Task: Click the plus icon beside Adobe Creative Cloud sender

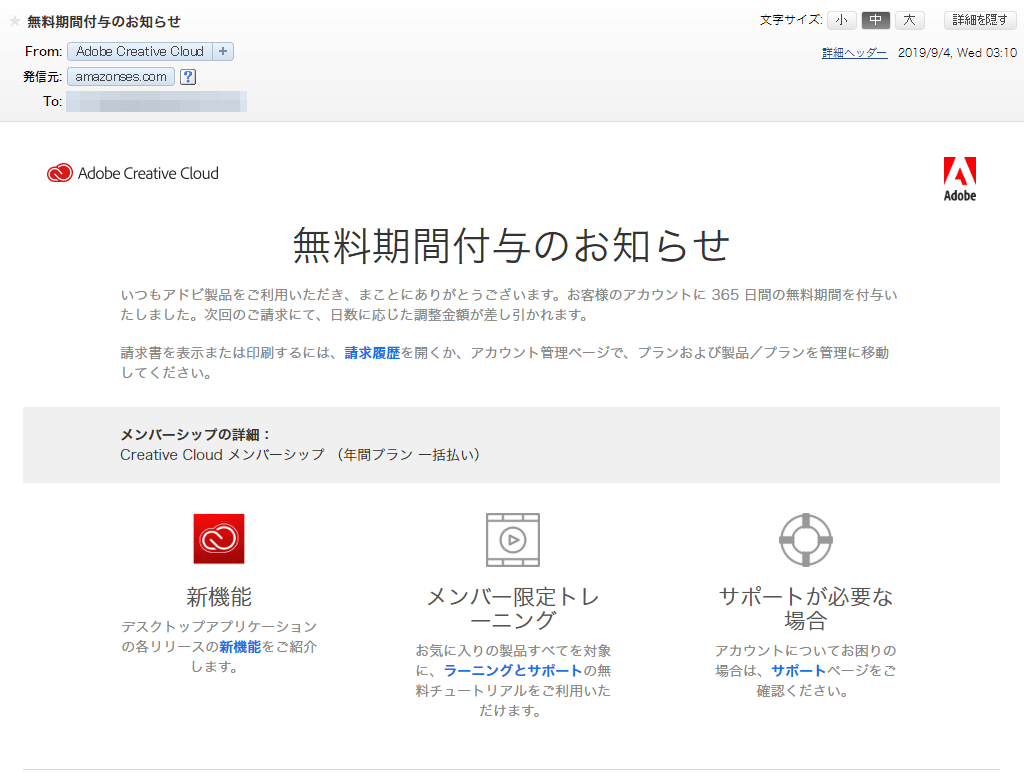Action: [x=223, y=51]
